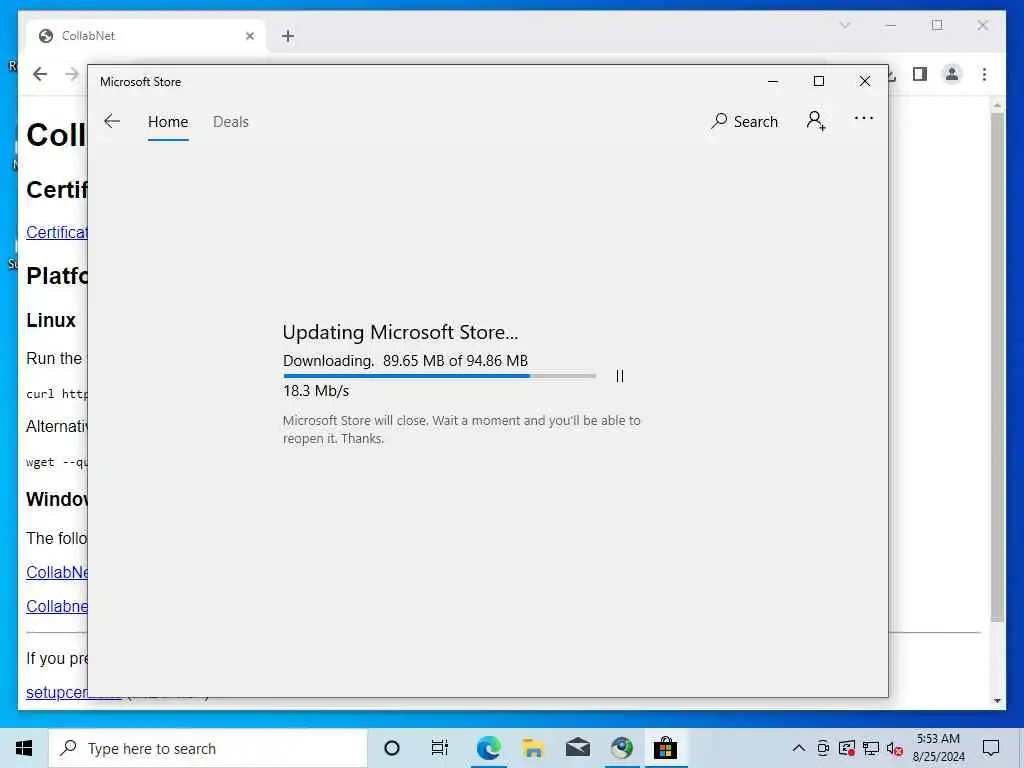Open the muted volume tray icon

tap(895, 748)
